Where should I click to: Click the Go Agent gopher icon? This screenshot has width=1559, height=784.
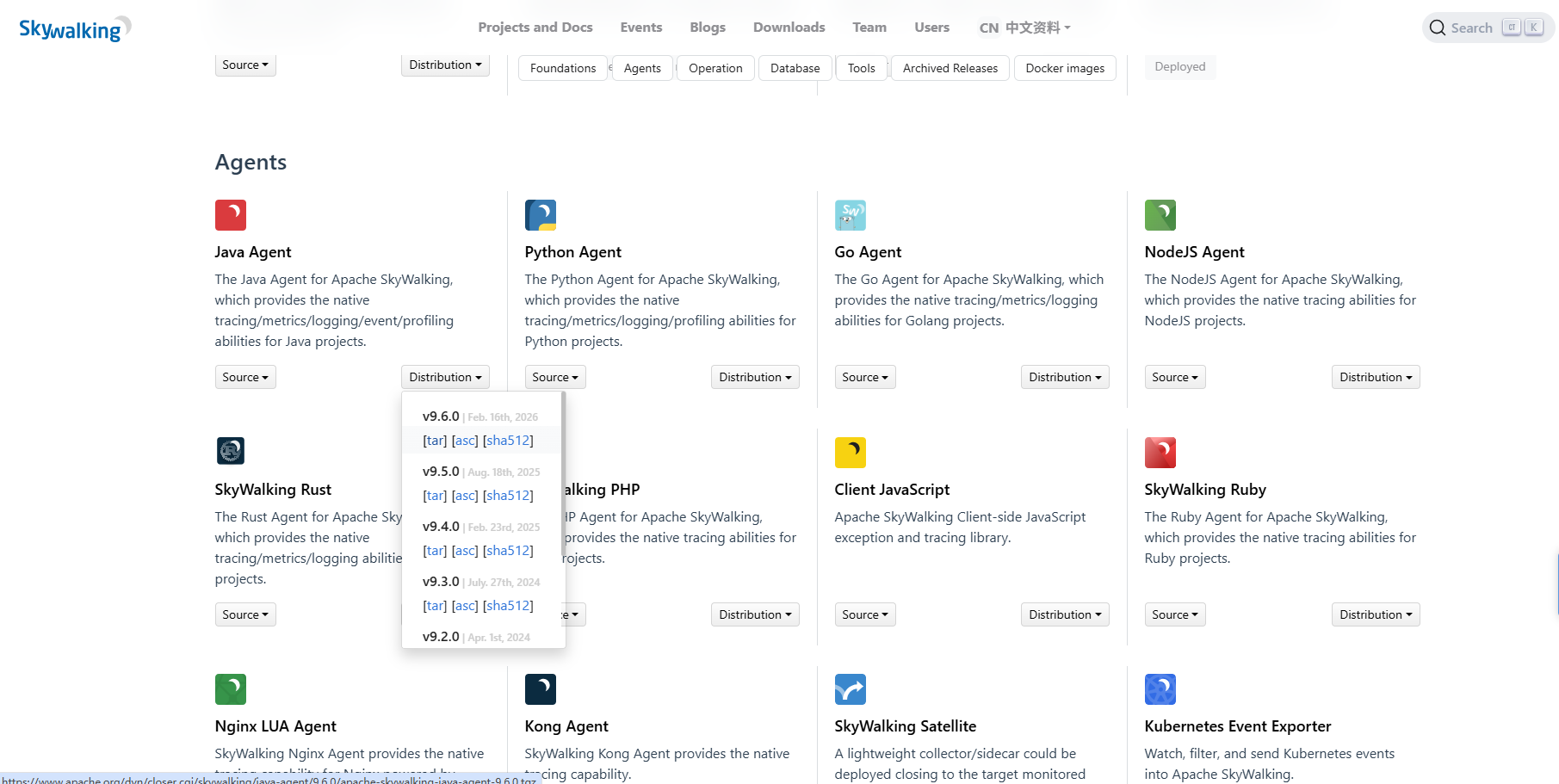[851, 215]
